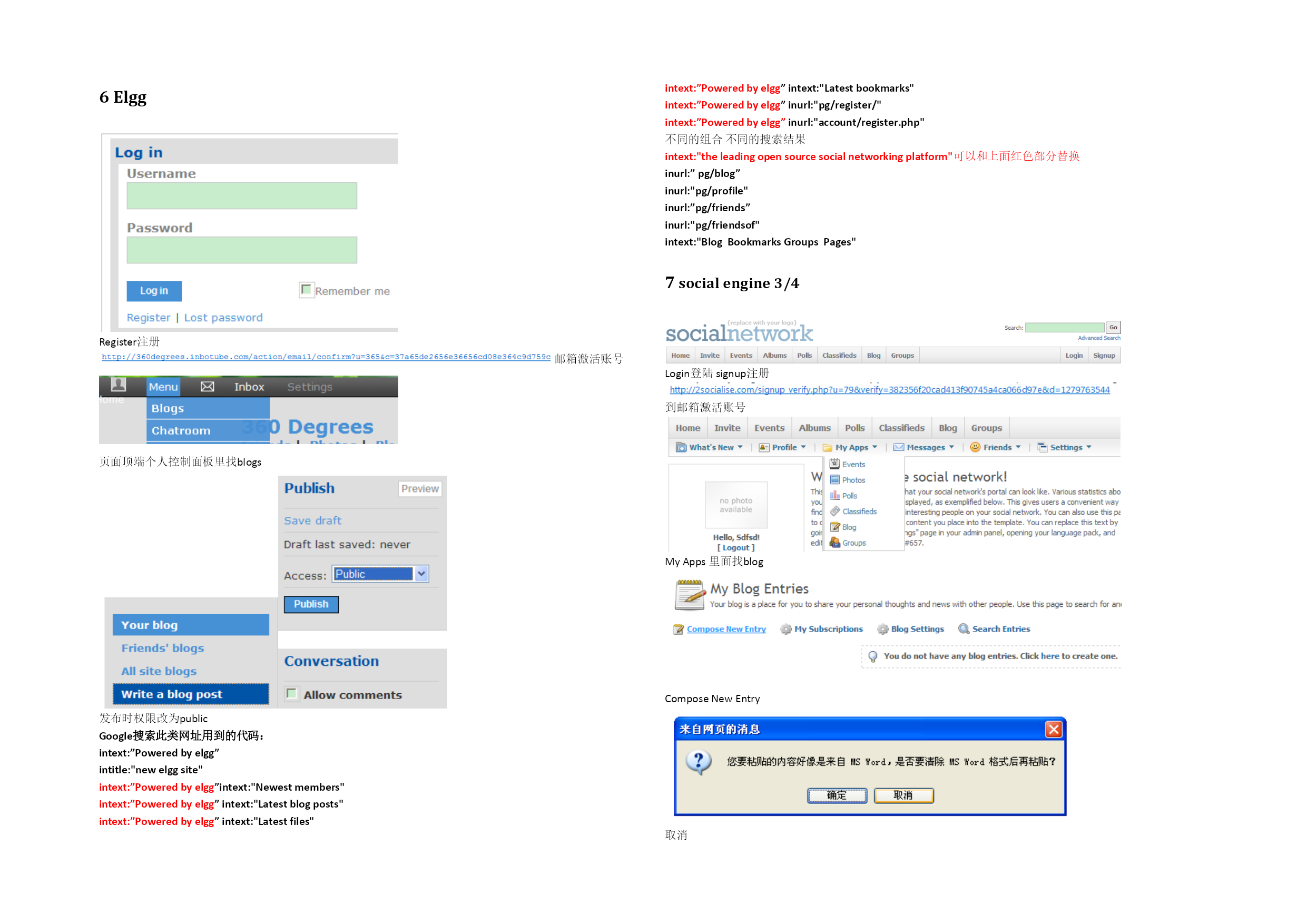Viewport: 1307px width, 924px height.
Task: Open the Classifieds tab in the top socialnetwork nav
Action: pos(839,355)
